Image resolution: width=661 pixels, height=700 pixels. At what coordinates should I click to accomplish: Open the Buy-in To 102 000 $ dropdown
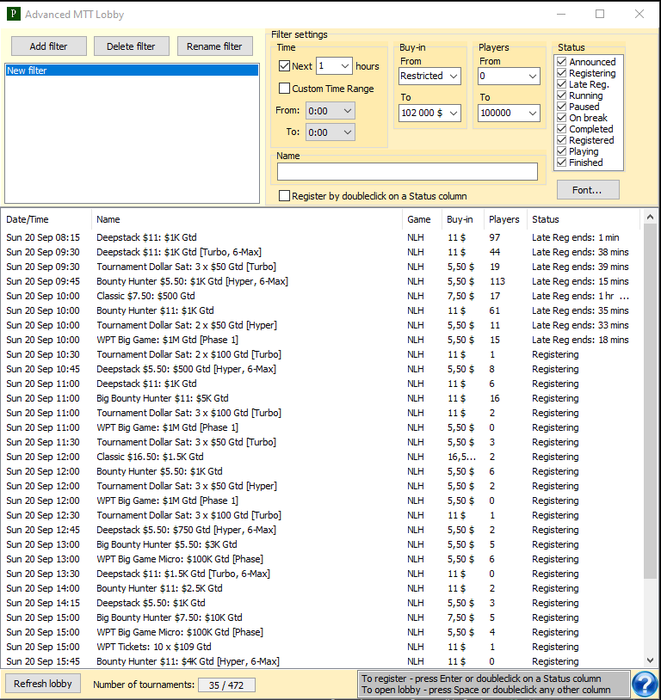(429, 113)
